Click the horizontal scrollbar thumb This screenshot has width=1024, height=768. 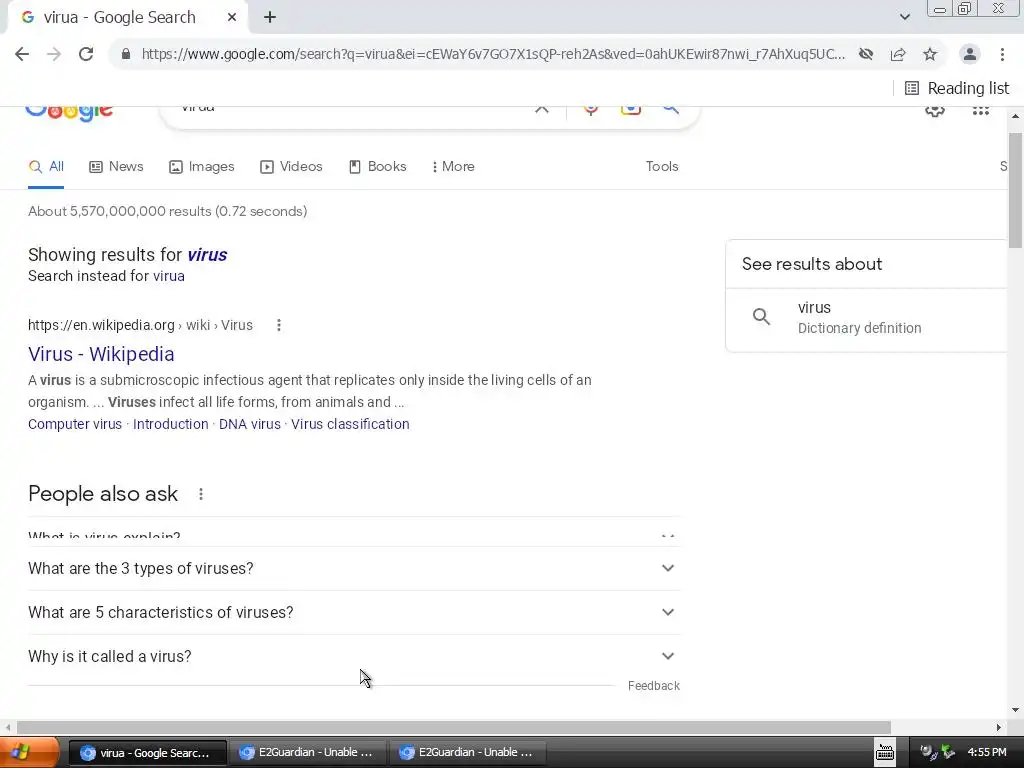coord(454,728)
